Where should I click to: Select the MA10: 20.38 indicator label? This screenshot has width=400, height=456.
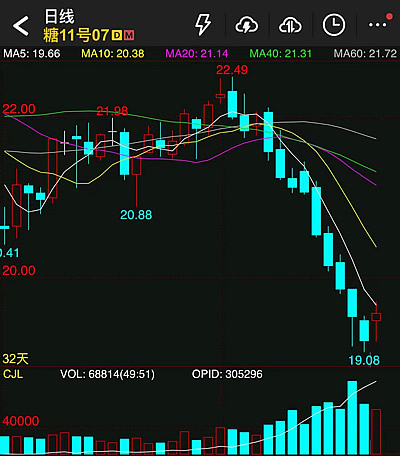point(113,54)
